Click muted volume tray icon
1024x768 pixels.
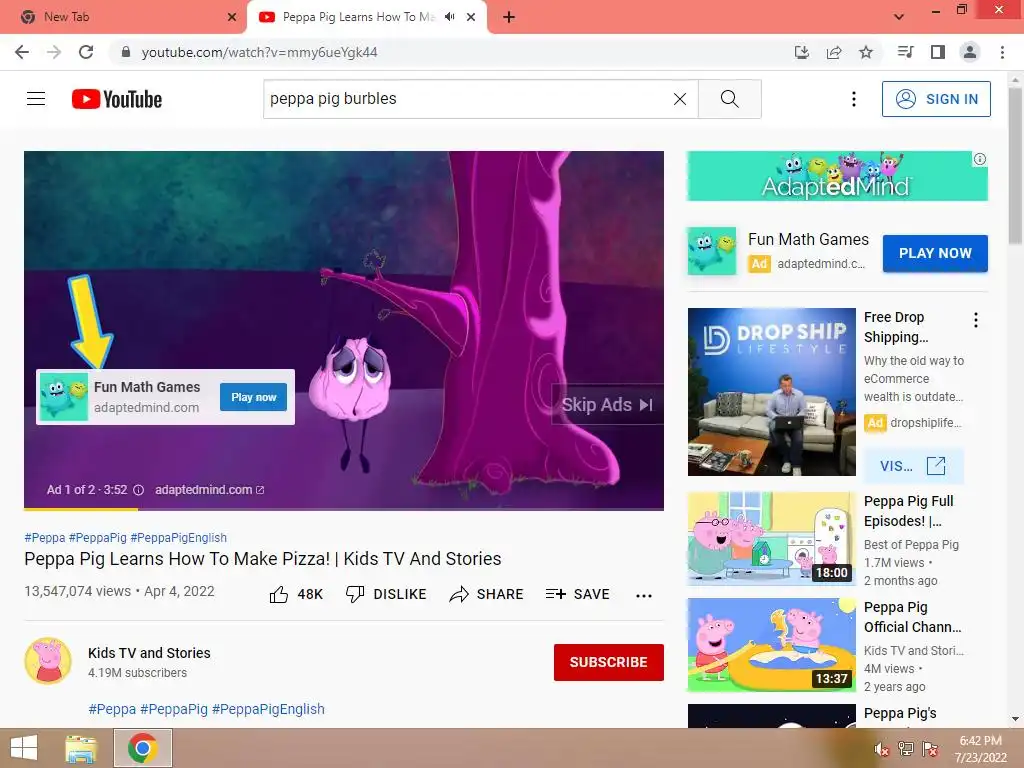click(882, 749)
